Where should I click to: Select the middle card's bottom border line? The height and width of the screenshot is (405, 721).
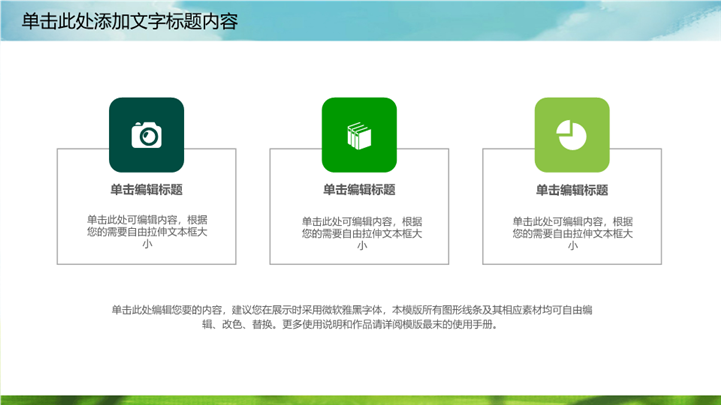coord(359,264)
